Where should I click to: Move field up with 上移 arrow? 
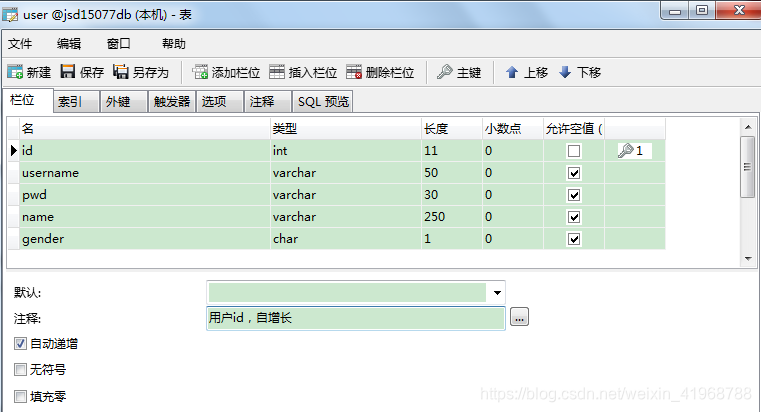[x=512, y=72]
